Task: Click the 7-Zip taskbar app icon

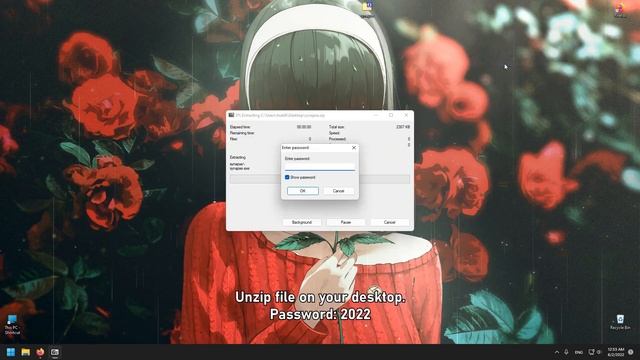Action: [55, 352]
